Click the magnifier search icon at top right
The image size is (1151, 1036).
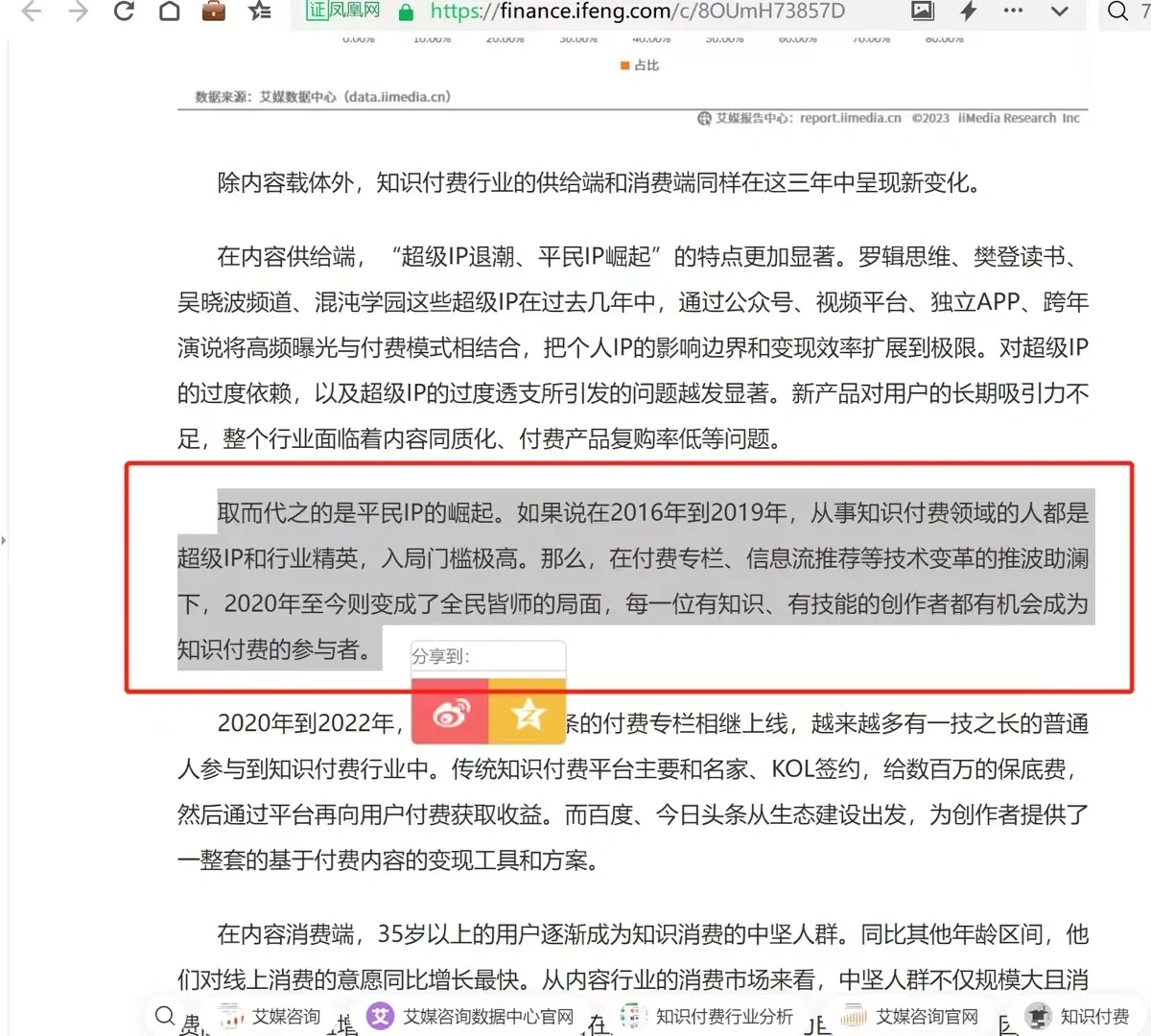tap(1117, 12)
